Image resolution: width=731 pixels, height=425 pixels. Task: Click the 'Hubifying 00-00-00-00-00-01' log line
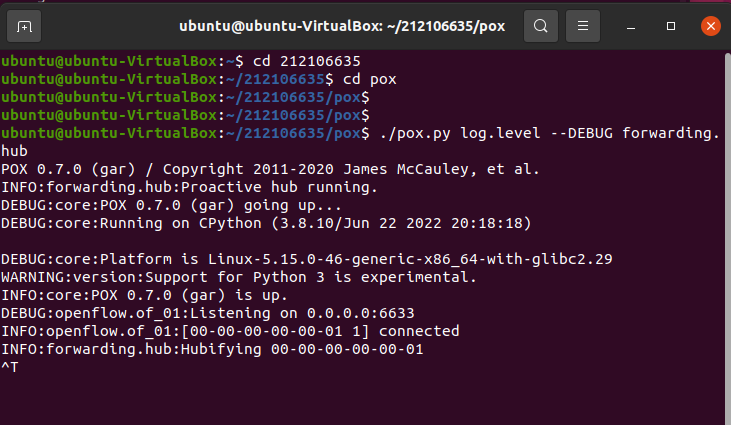click(x=212, y=349)
